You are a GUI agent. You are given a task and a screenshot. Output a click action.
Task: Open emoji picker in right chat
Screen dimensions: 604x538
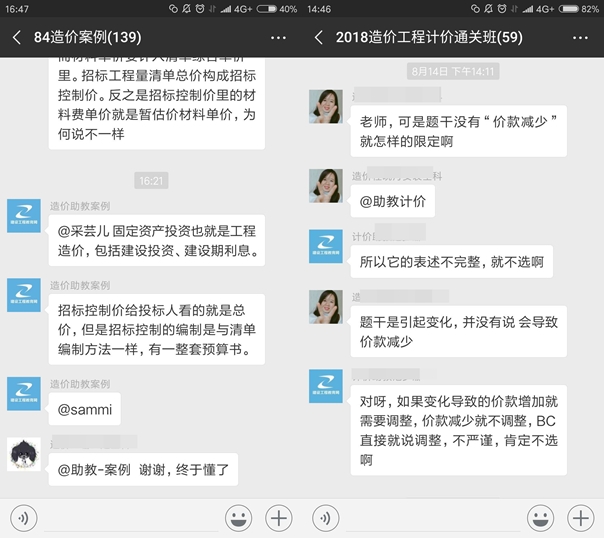[x=540, y=517]
